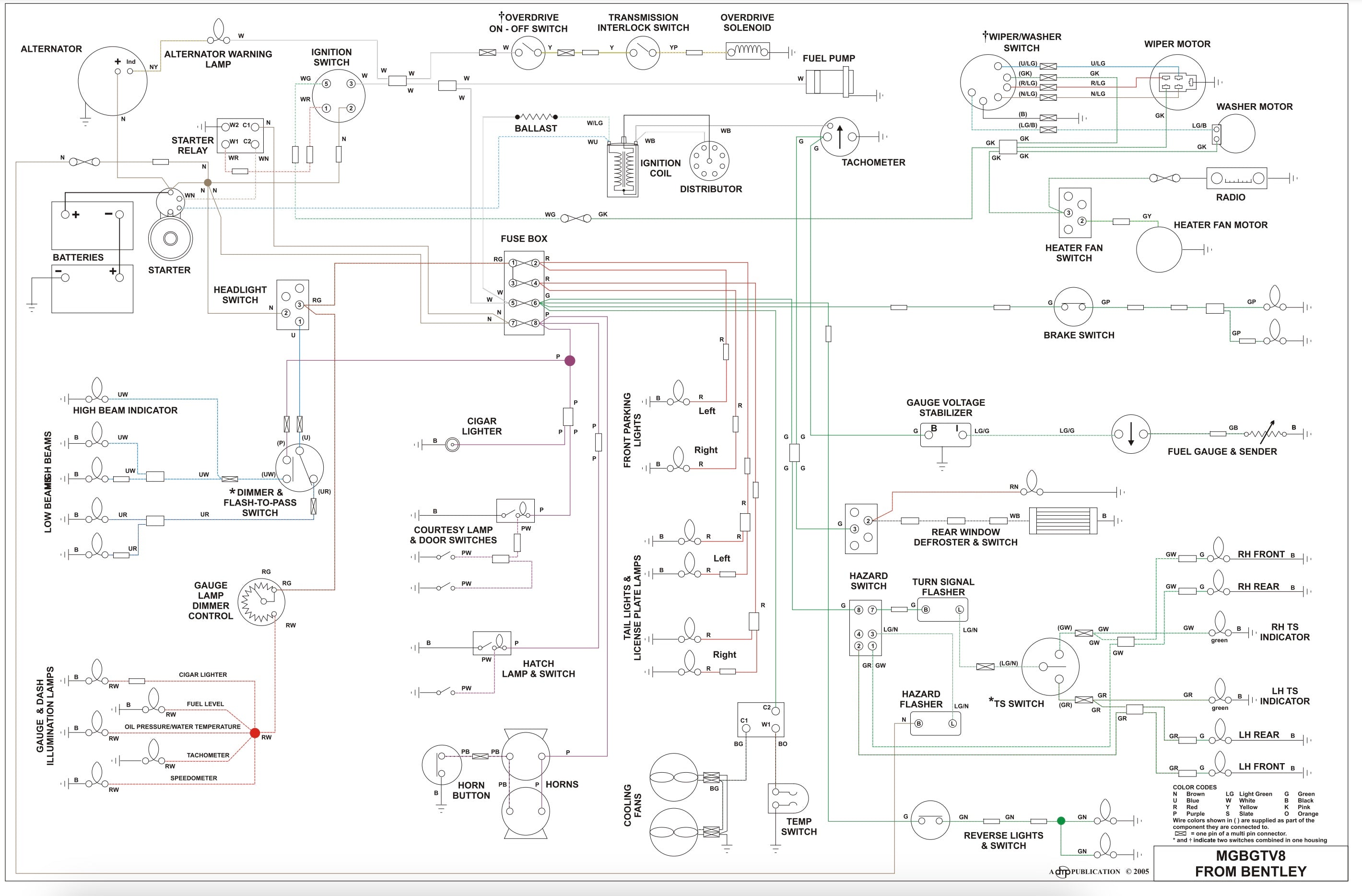This screenshot has height=896, width=1362.
Task: Click the alternator circle symbol
Action: (x=112, y=81)
